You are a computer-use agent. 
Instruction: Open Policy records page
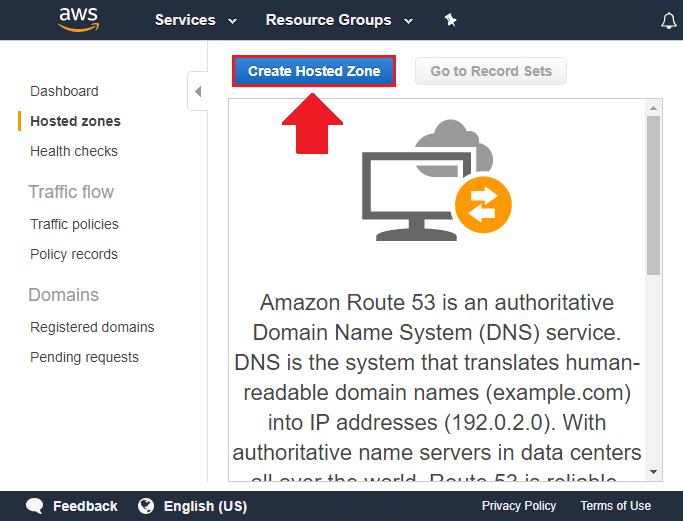74,254
